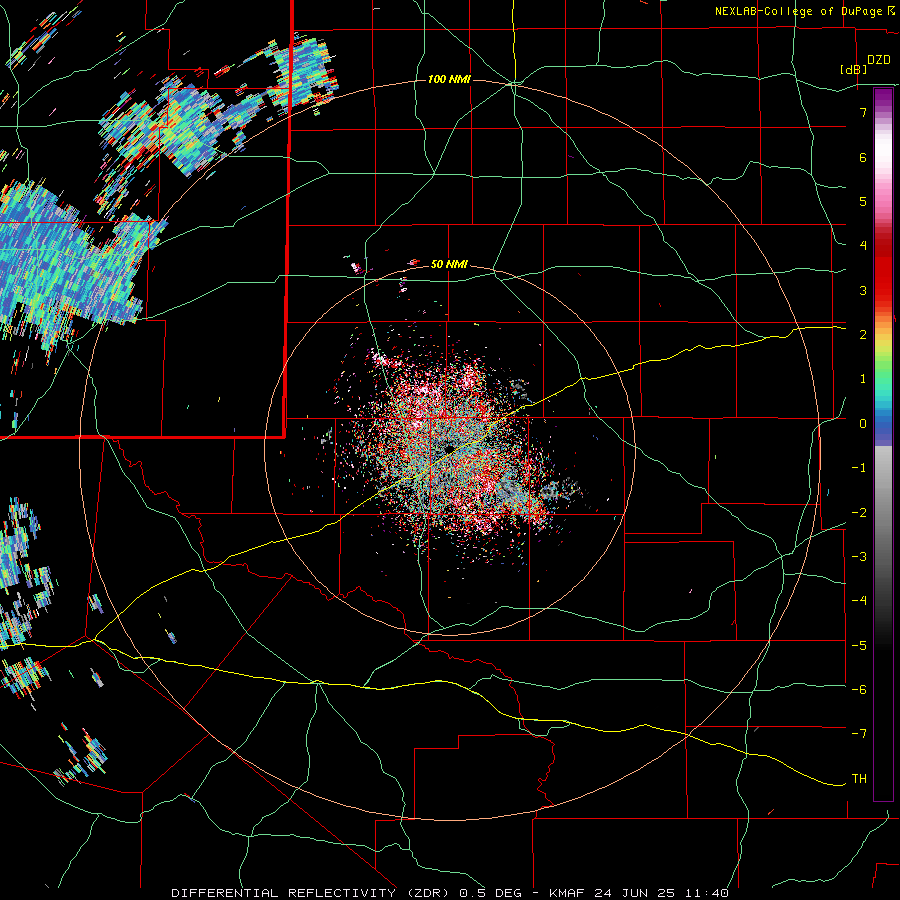
Task: Click the DZD legend title
Action: (879, 60)
